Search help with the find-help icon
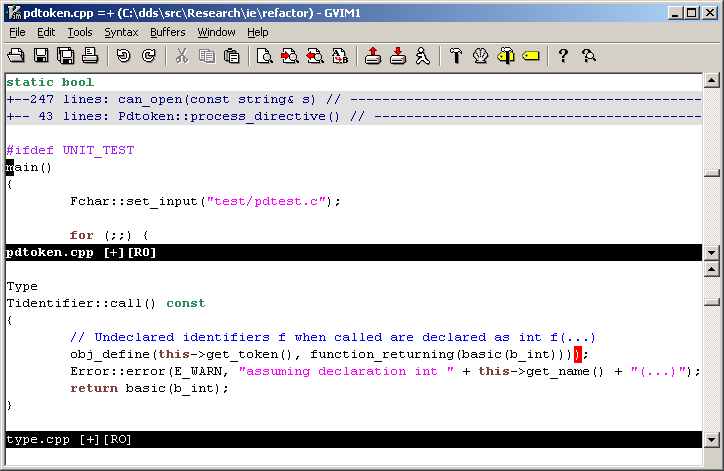The width and height of the screenshot is (724, 471). pos(588,56)
